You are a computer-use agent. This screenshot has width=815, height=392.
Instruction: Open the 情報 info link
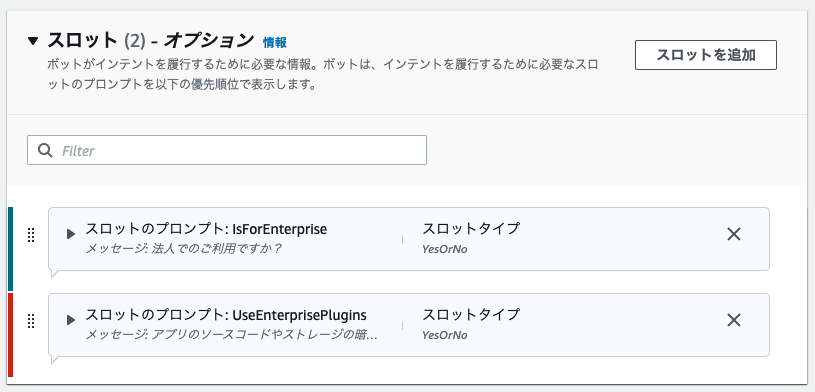(274, 42)
